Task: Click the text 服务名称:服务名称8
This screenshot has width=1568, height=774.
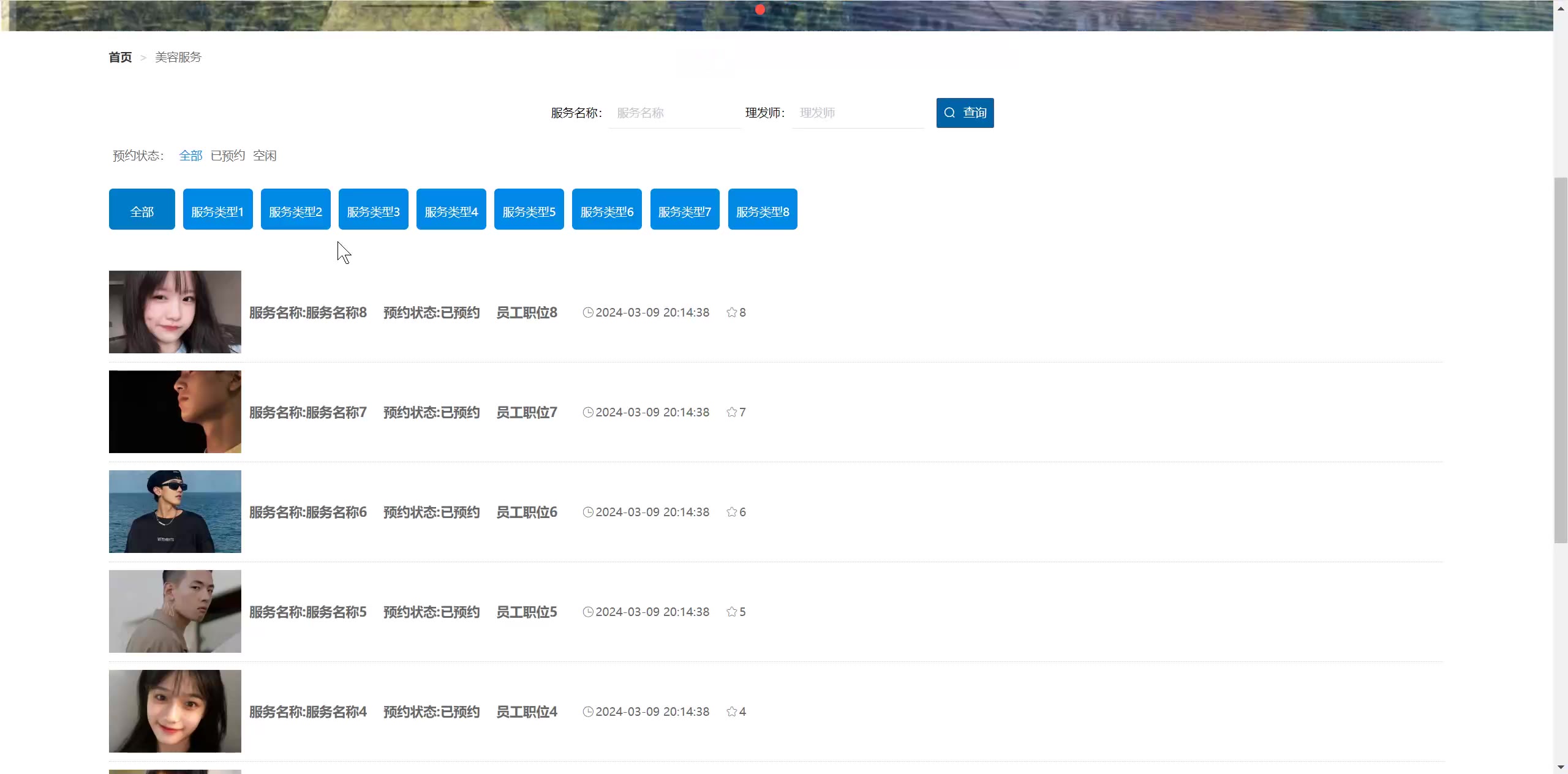Action: [308, 312]
